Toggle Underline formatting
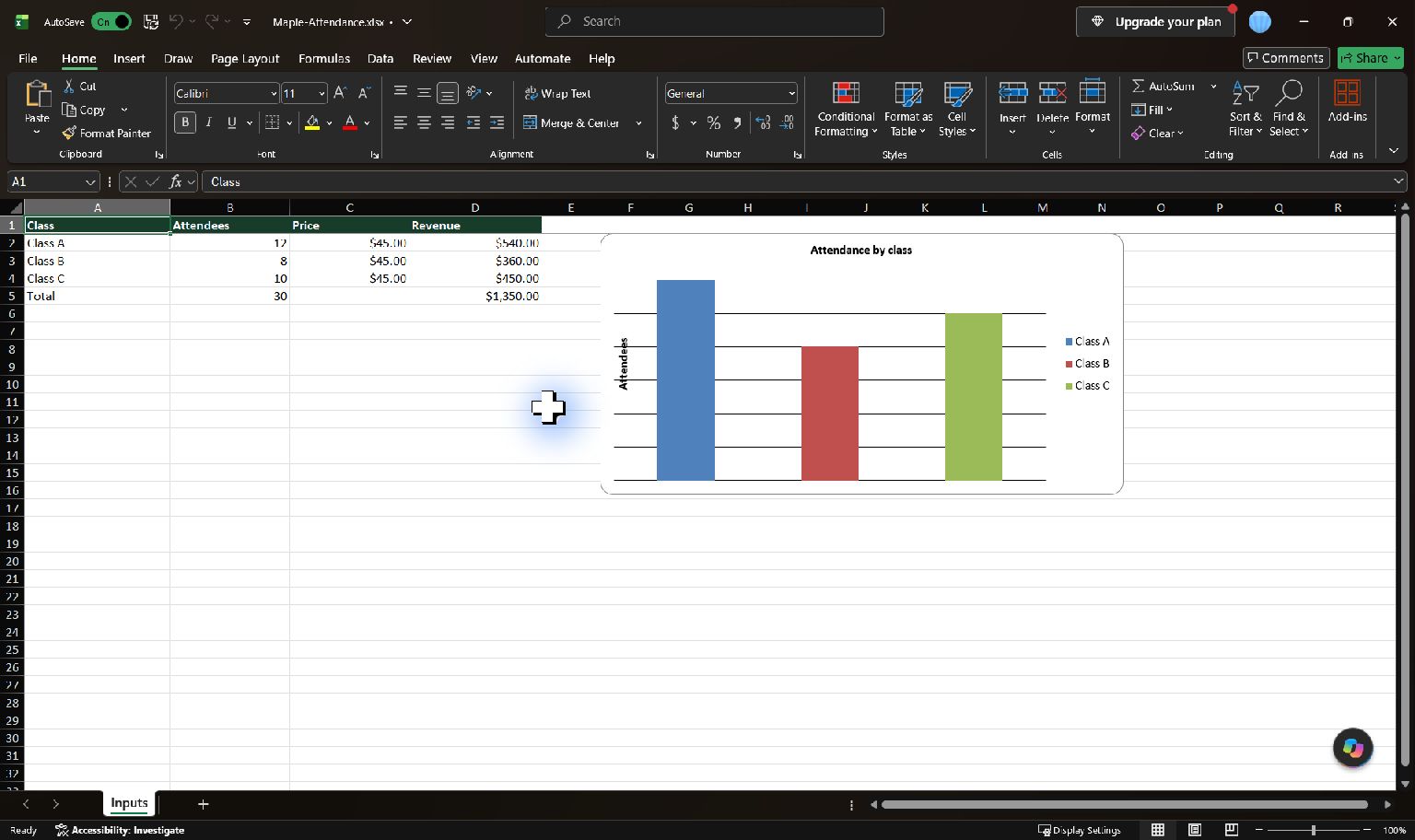 tap(232, 122)
